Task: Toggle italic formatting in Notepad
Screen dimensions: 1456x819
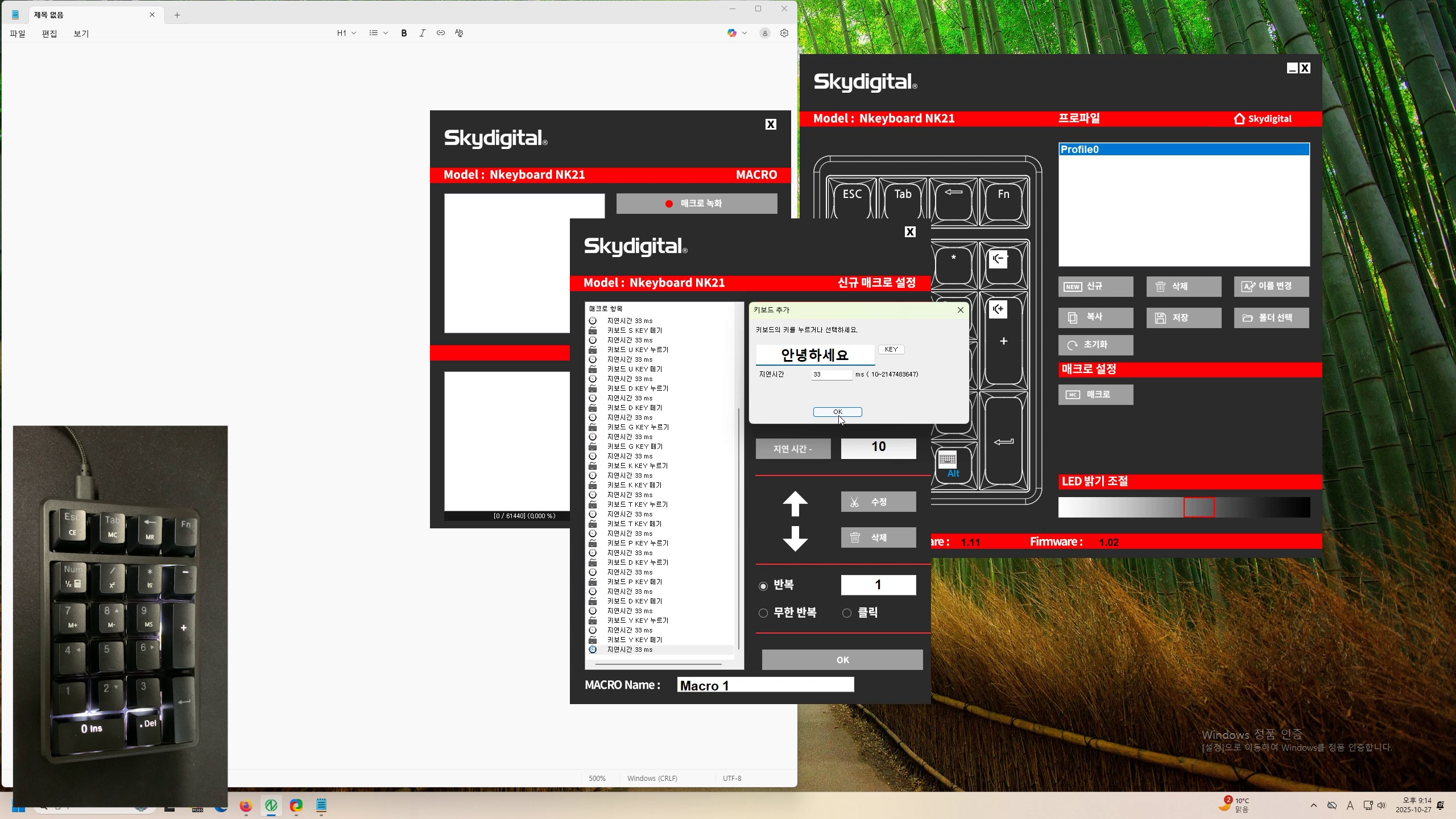Action: coord(422,33)
